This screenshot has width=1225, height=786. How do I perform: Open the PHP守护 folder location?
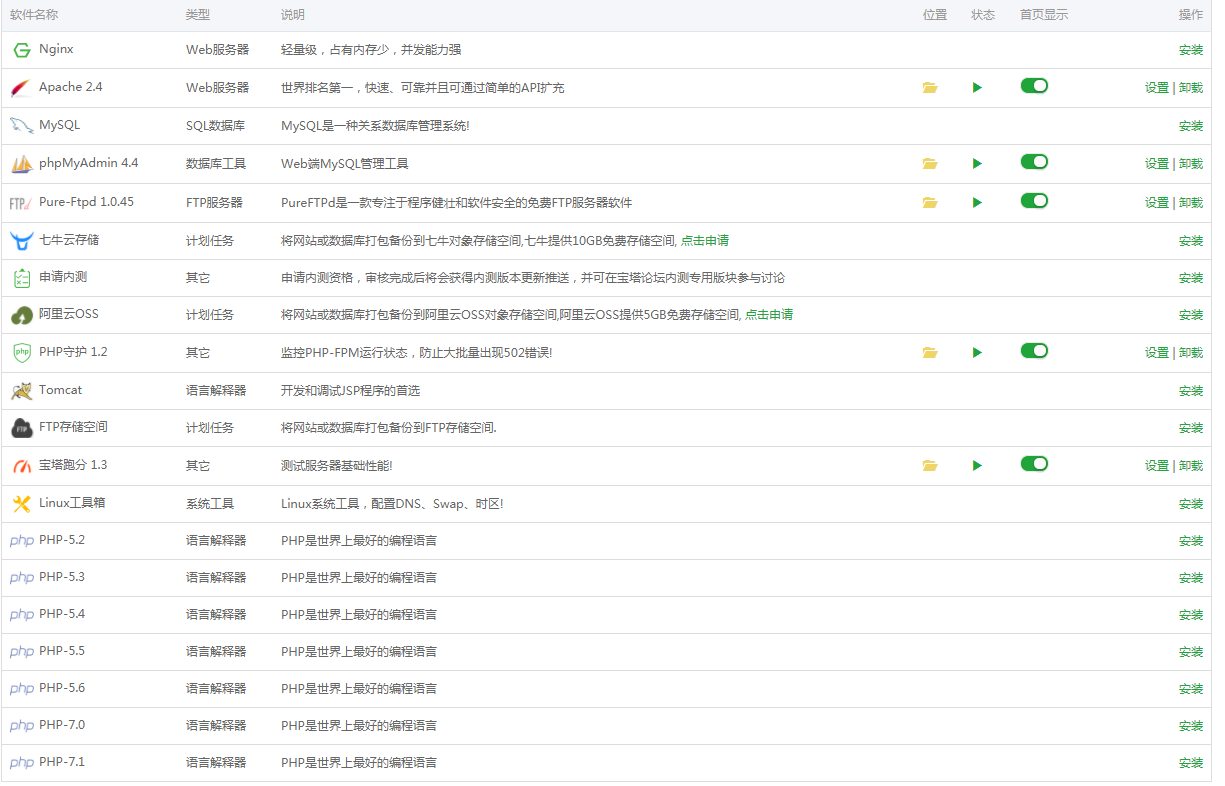930,353
